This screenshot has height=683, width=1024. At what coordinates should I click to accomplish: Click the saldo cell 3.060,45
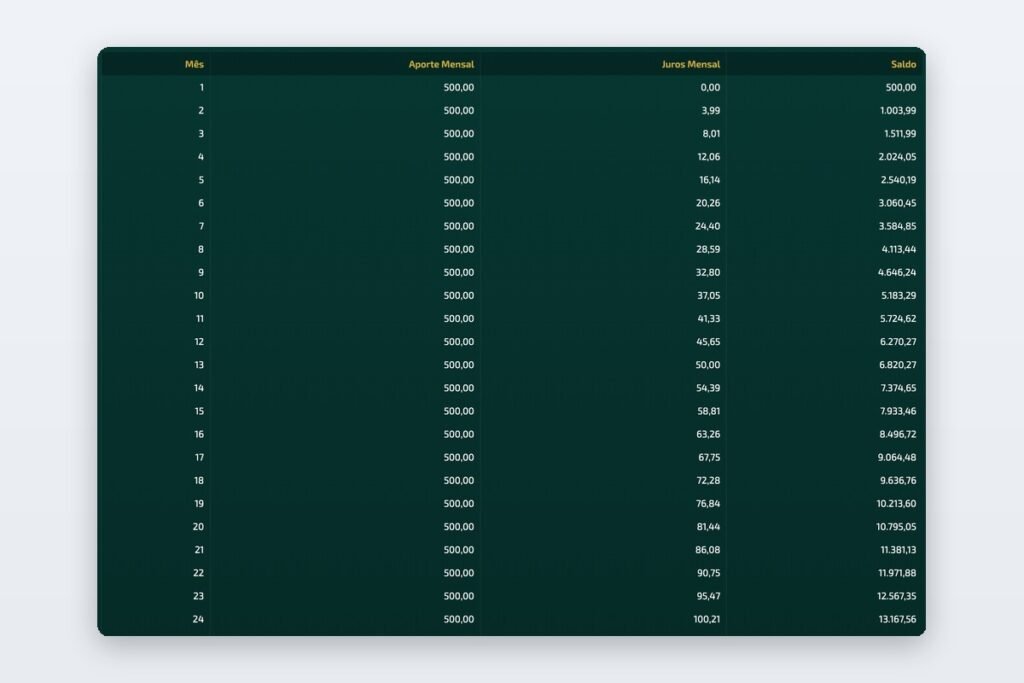coord(897,203)
